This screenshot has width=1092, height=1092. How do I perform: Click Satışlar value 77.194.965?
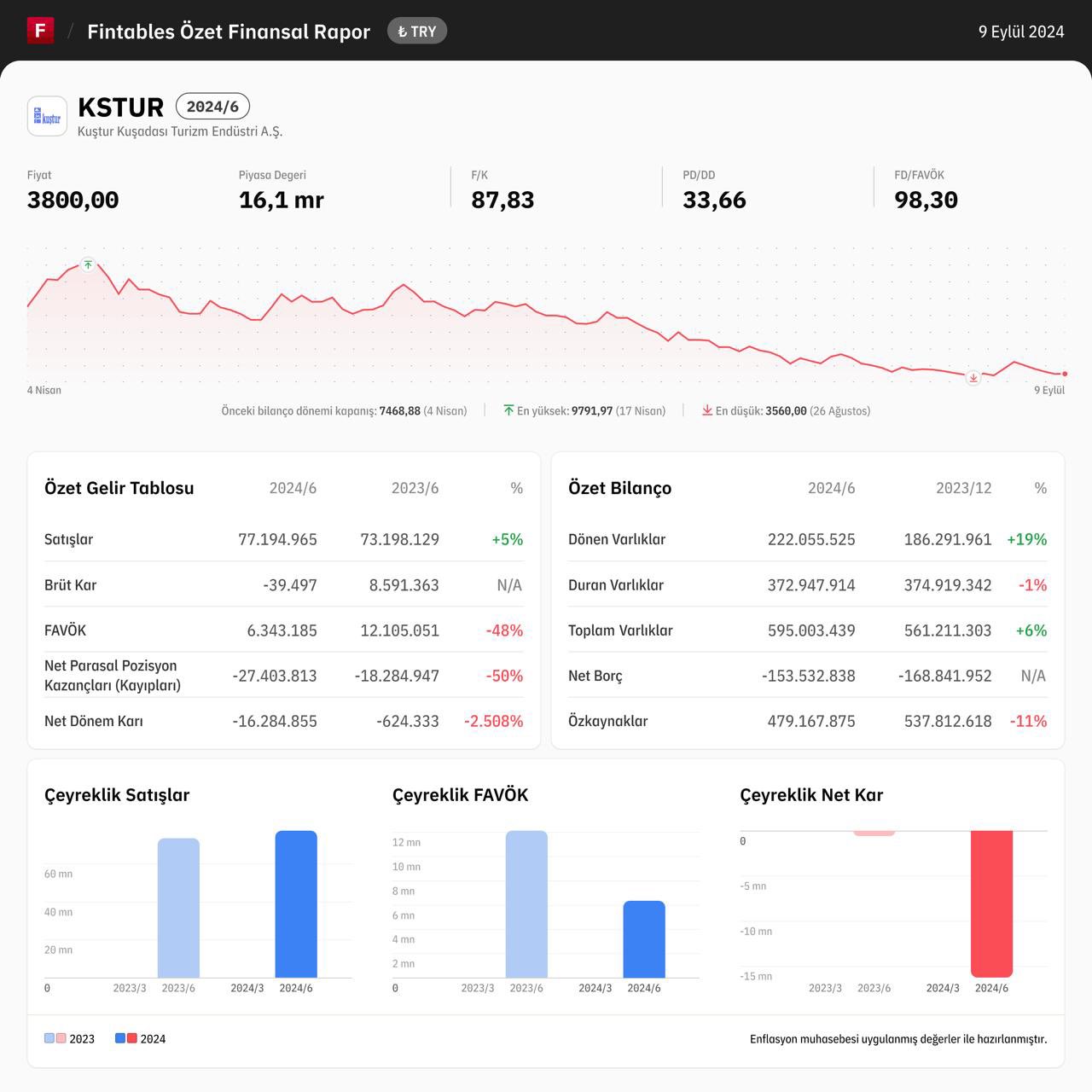pos(277,539)
